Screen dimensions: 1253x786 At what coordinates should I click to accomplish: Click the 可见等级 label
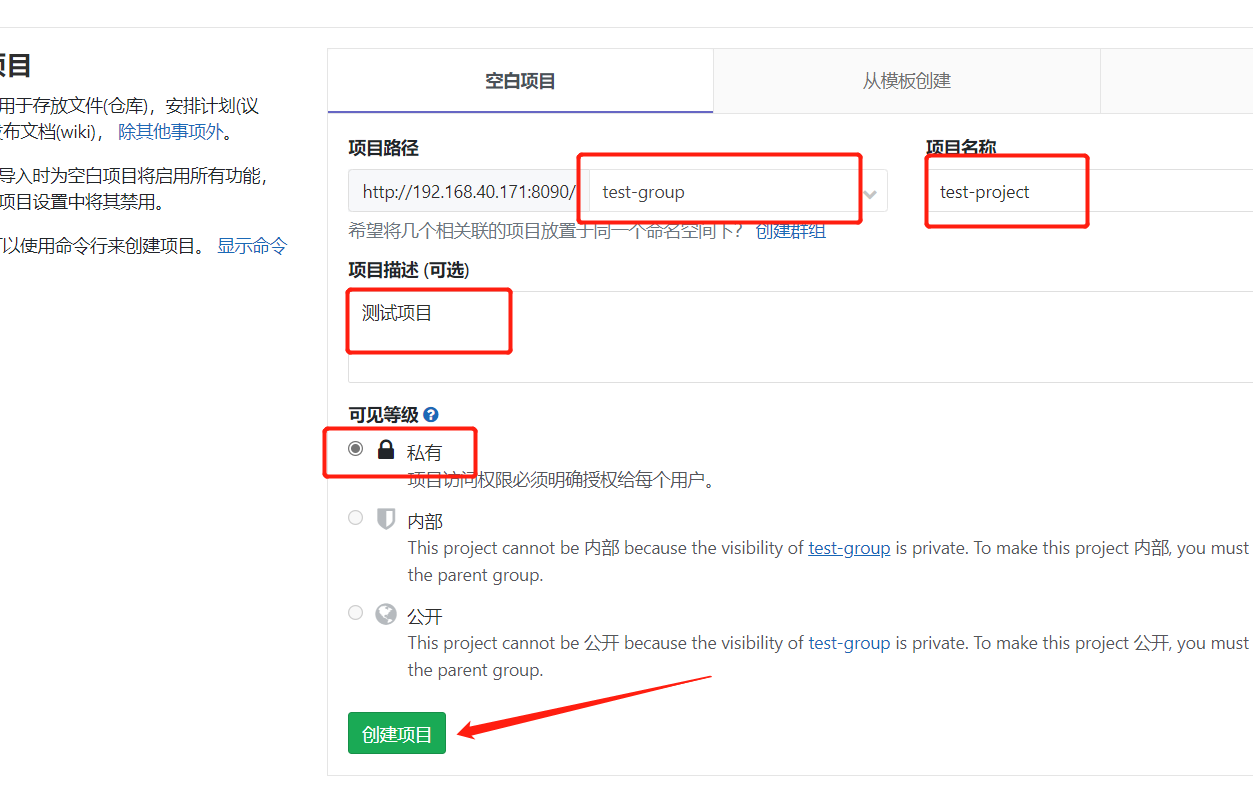(x=383, y=414)
